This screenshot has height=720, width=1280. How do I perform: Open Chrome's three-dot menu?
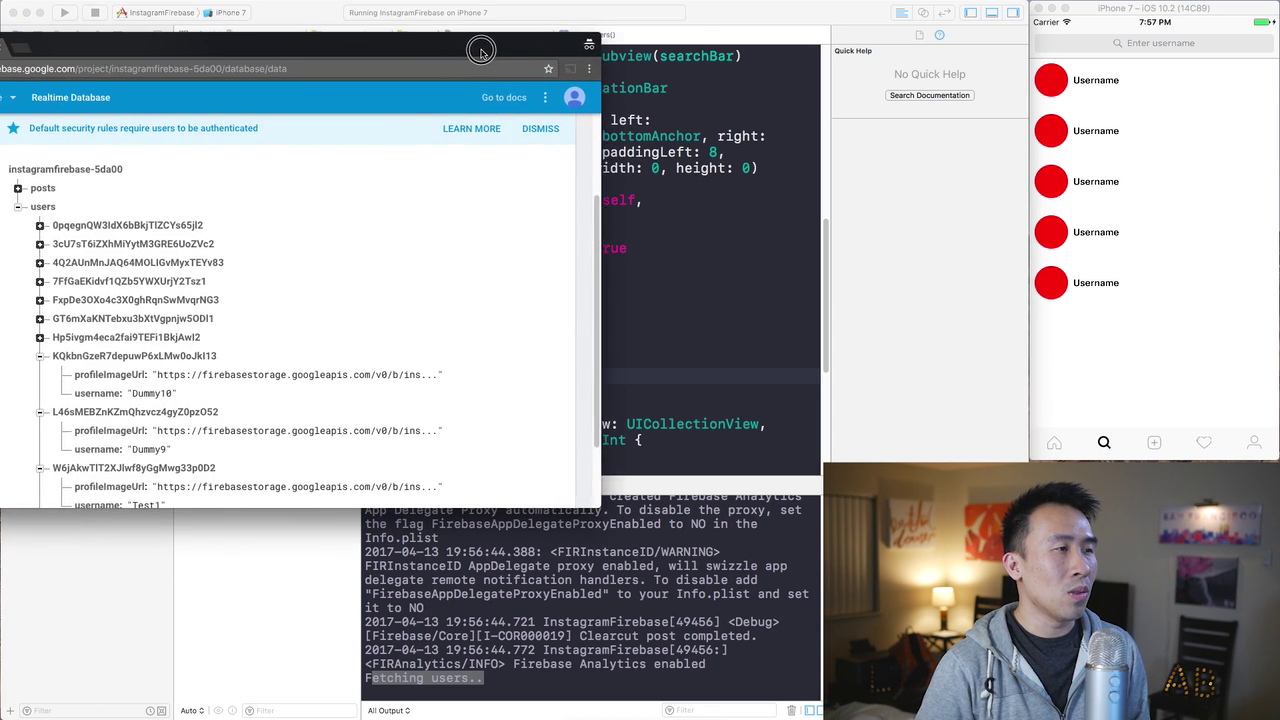589,69
